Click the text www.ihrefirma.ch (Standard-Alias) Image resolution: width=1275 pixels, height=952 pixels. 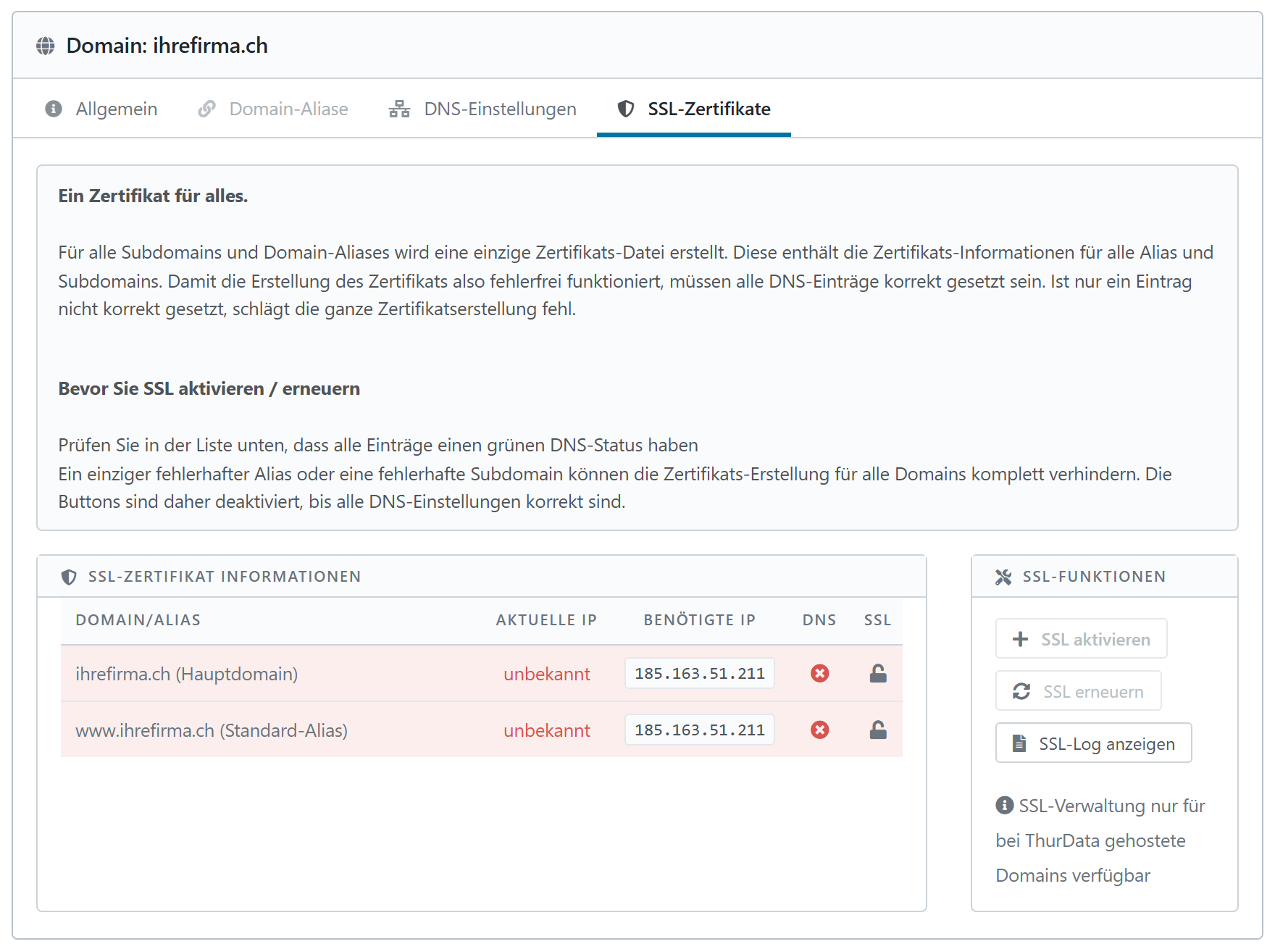click(x=212, y=730)
